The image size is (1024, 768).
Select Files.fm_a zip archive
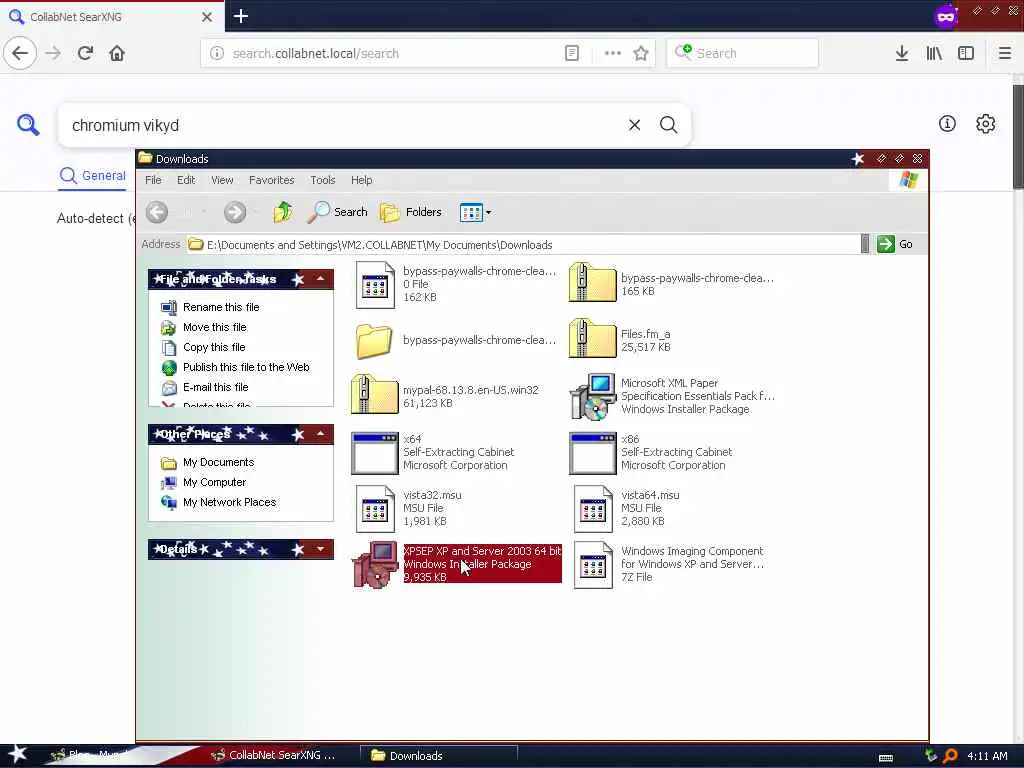pyautogui.click(x=592, y=338)
